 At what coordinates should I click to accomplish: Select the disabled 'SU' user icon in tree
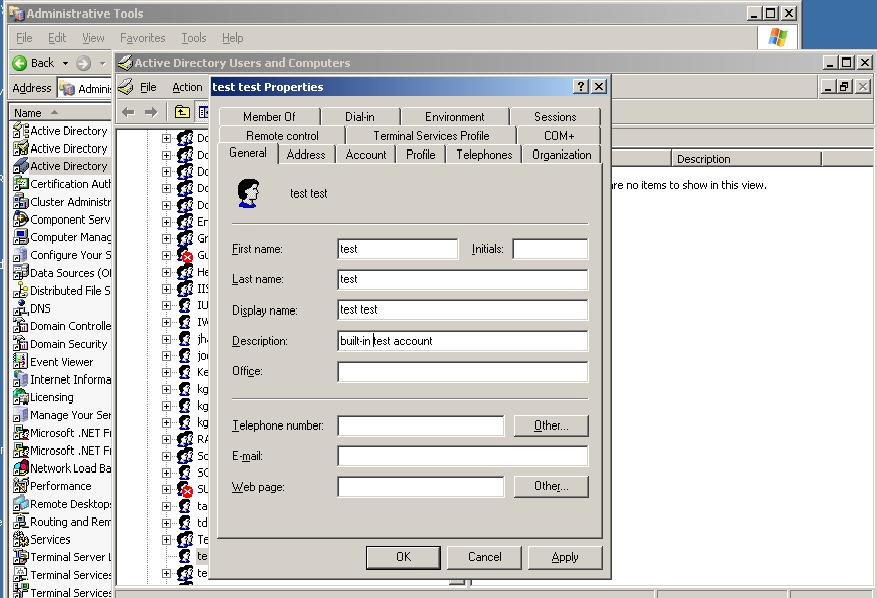click(x=185, y=489)
